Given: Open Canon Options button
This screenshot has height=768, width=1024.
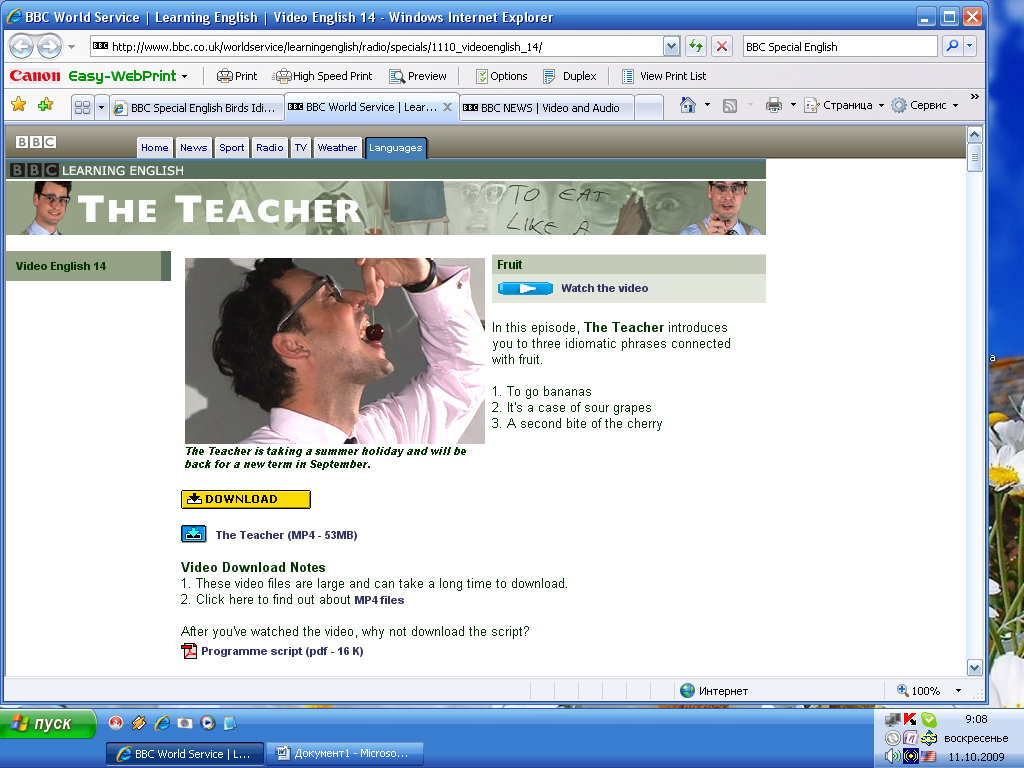Looking at the screenshot, I should point(502,76).
